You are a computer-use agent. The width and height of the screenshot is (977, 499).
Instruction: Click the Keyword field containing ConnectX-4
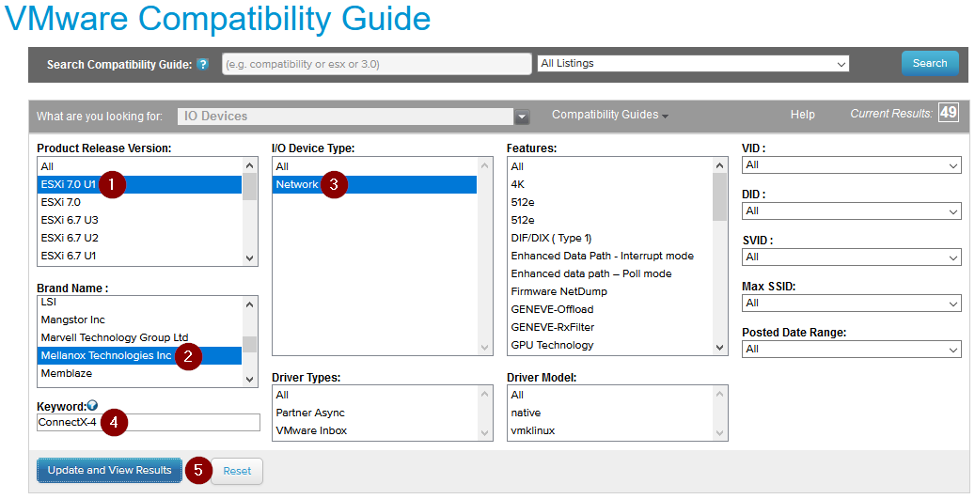point(148,422)
